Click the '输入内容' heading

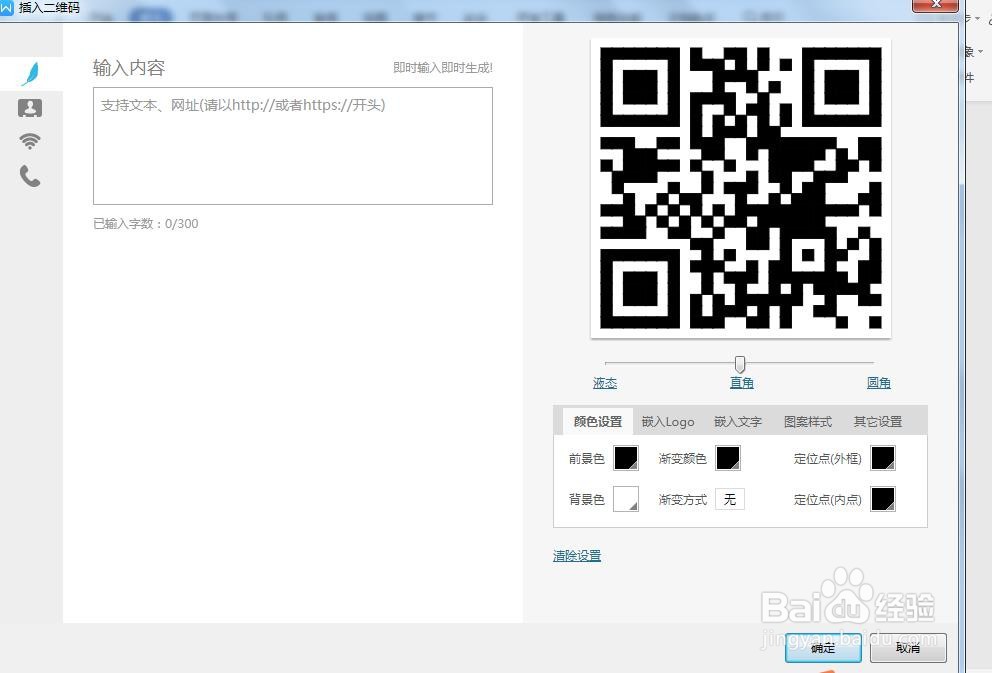[129, 68]
